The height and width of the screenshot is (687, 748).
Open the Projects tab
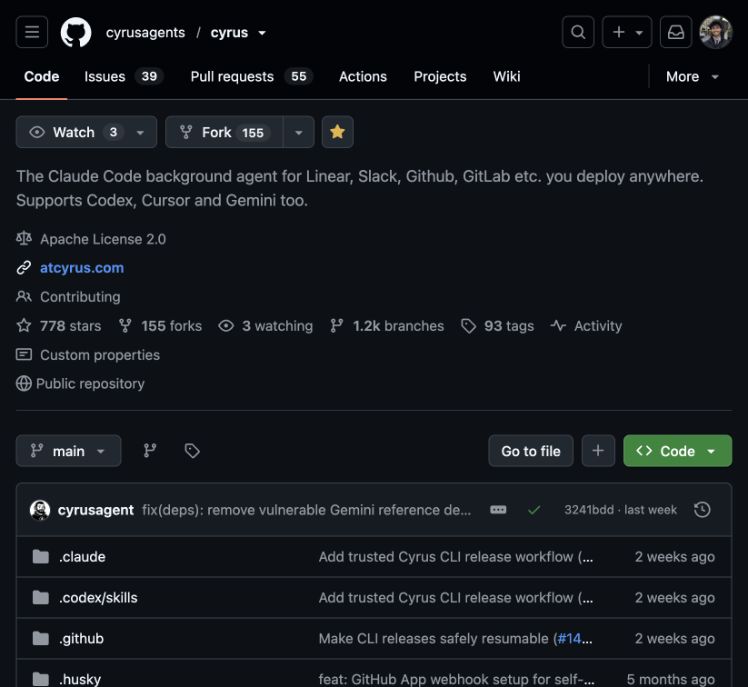(x=440, y=76)
